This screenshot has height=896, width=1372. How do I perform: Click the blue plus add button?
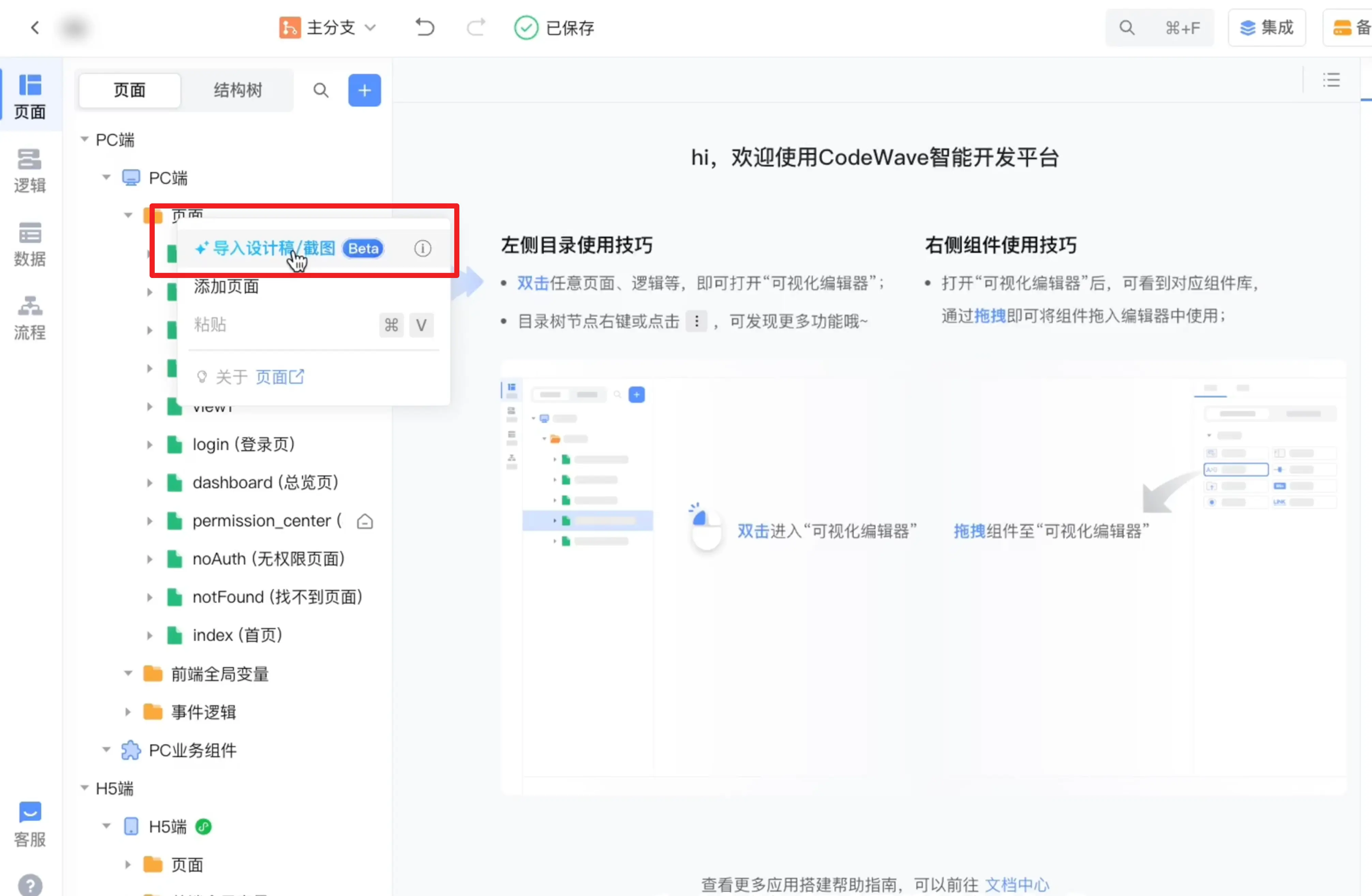point(364,91)
